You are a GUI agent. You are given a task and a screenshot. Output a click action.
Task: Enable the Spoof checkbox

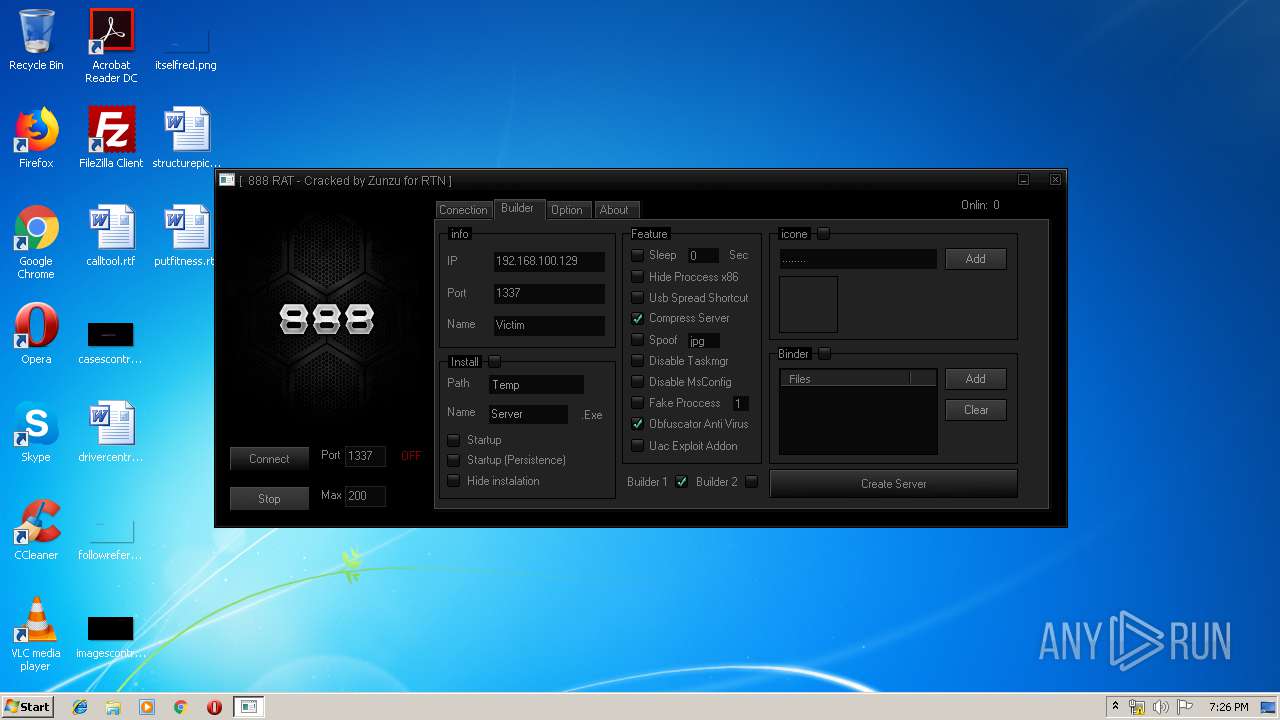(637, 340)
